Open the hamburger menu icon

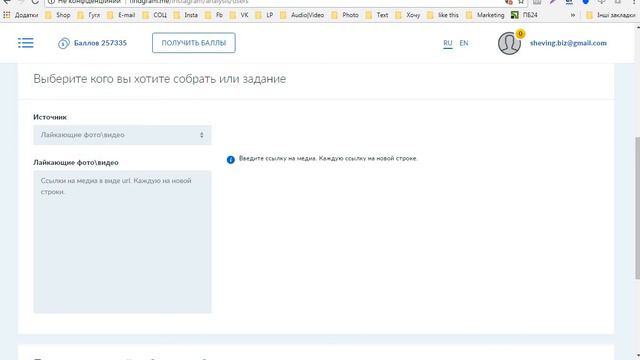click(x=26, y=43)
